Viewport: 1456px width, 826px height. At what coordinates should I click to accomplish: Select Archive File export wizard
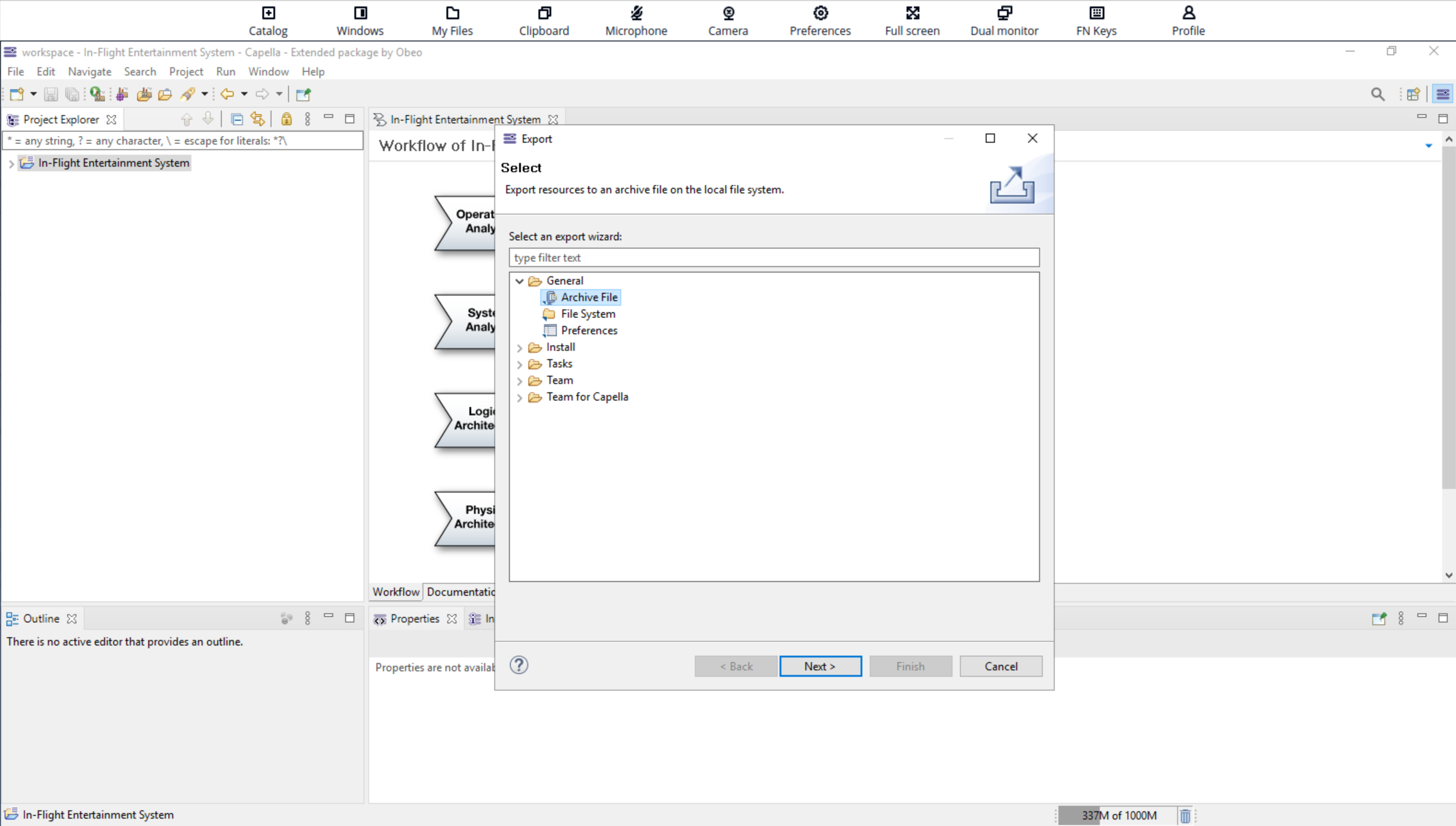coord(589,297)
